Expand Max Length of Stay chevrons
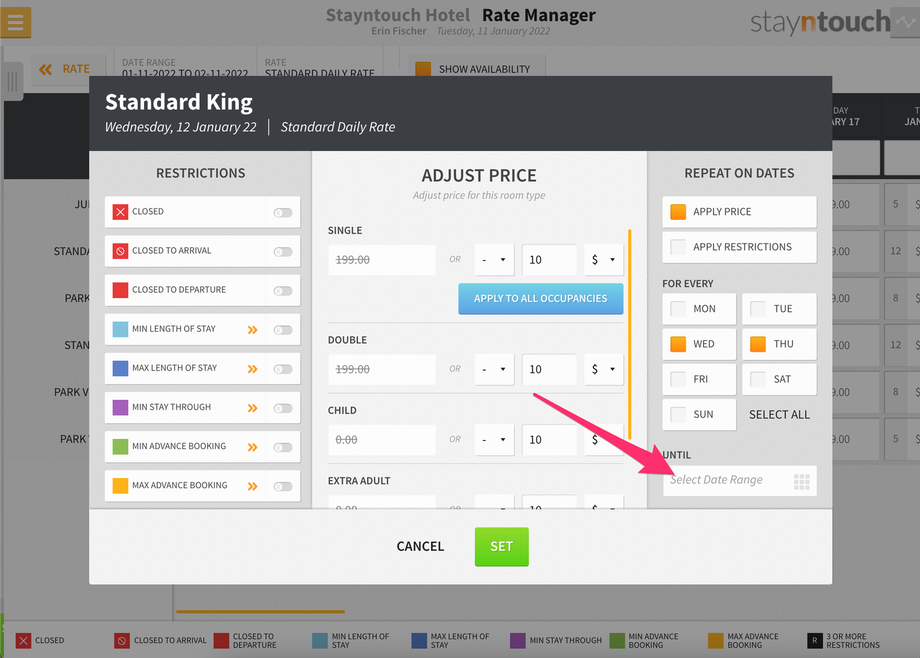Image resolution: width=920 pixels, height=658 pixels. (x=253, y=369)
